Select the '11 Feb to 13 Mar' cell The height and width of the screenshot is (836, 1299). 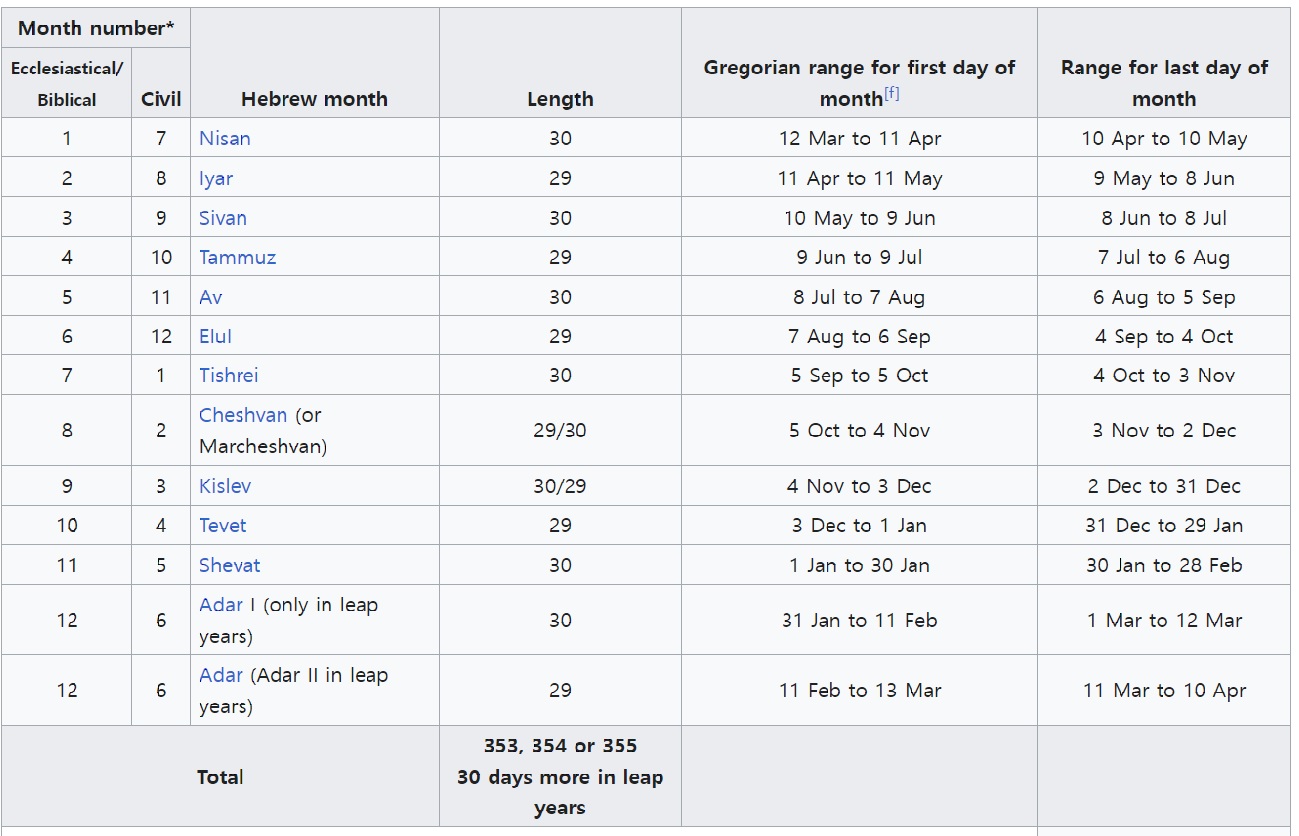[x=860, y=690]
